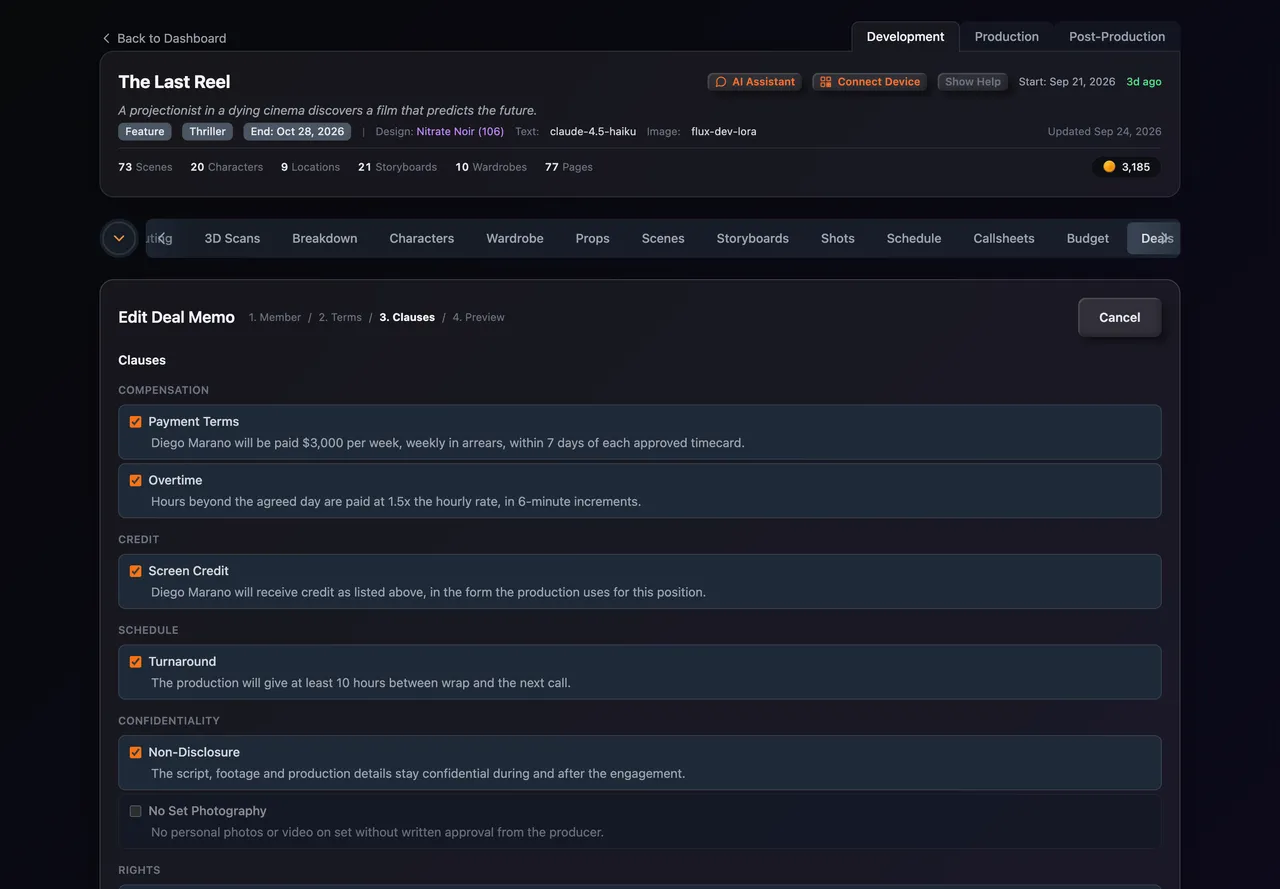Cancel editing the deal memo
Screen dimensions: 1280x889
(1120, 317)
